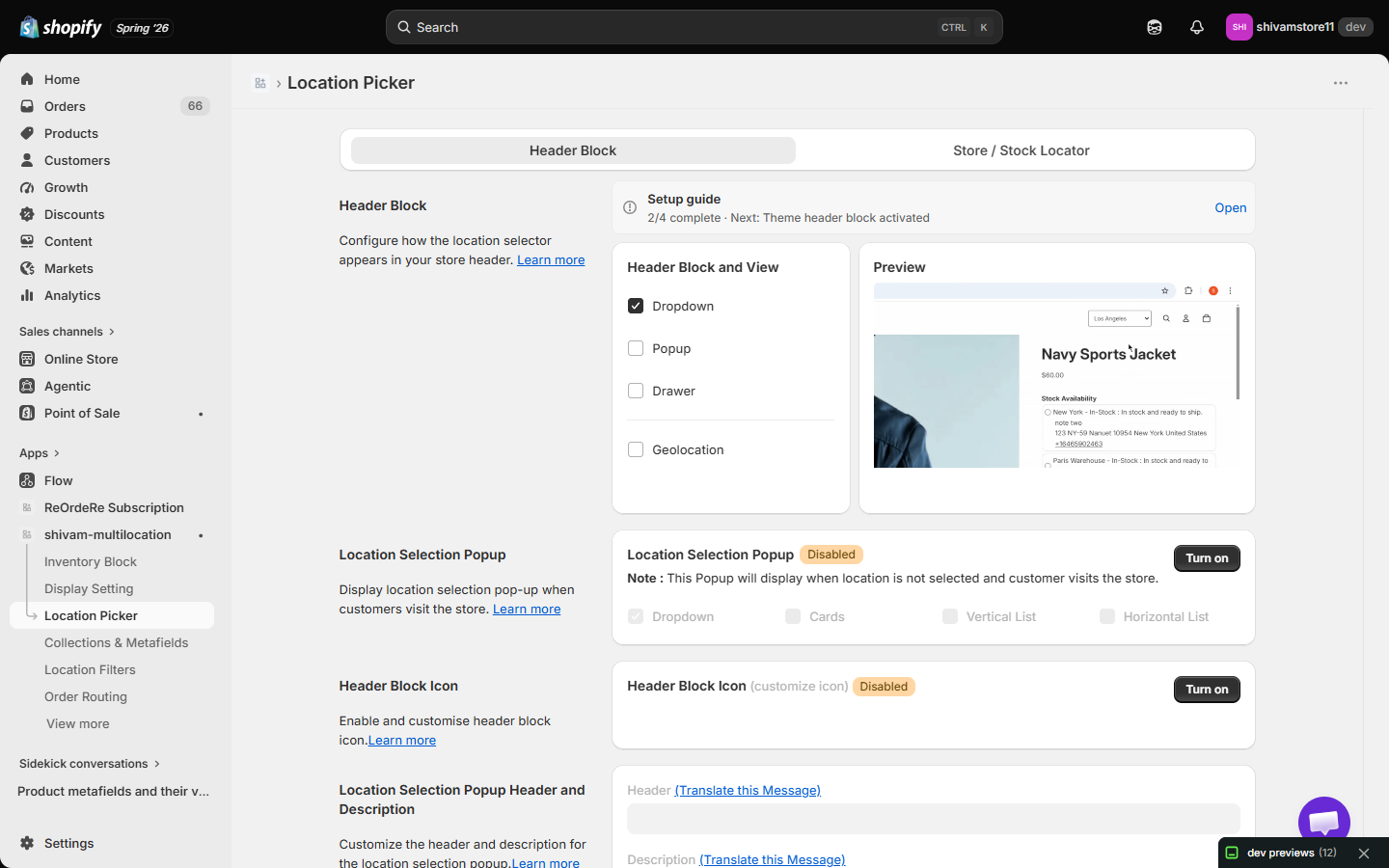Open notifications bell icon
Screen dimensions: 1389x868
click(1197, 27)
